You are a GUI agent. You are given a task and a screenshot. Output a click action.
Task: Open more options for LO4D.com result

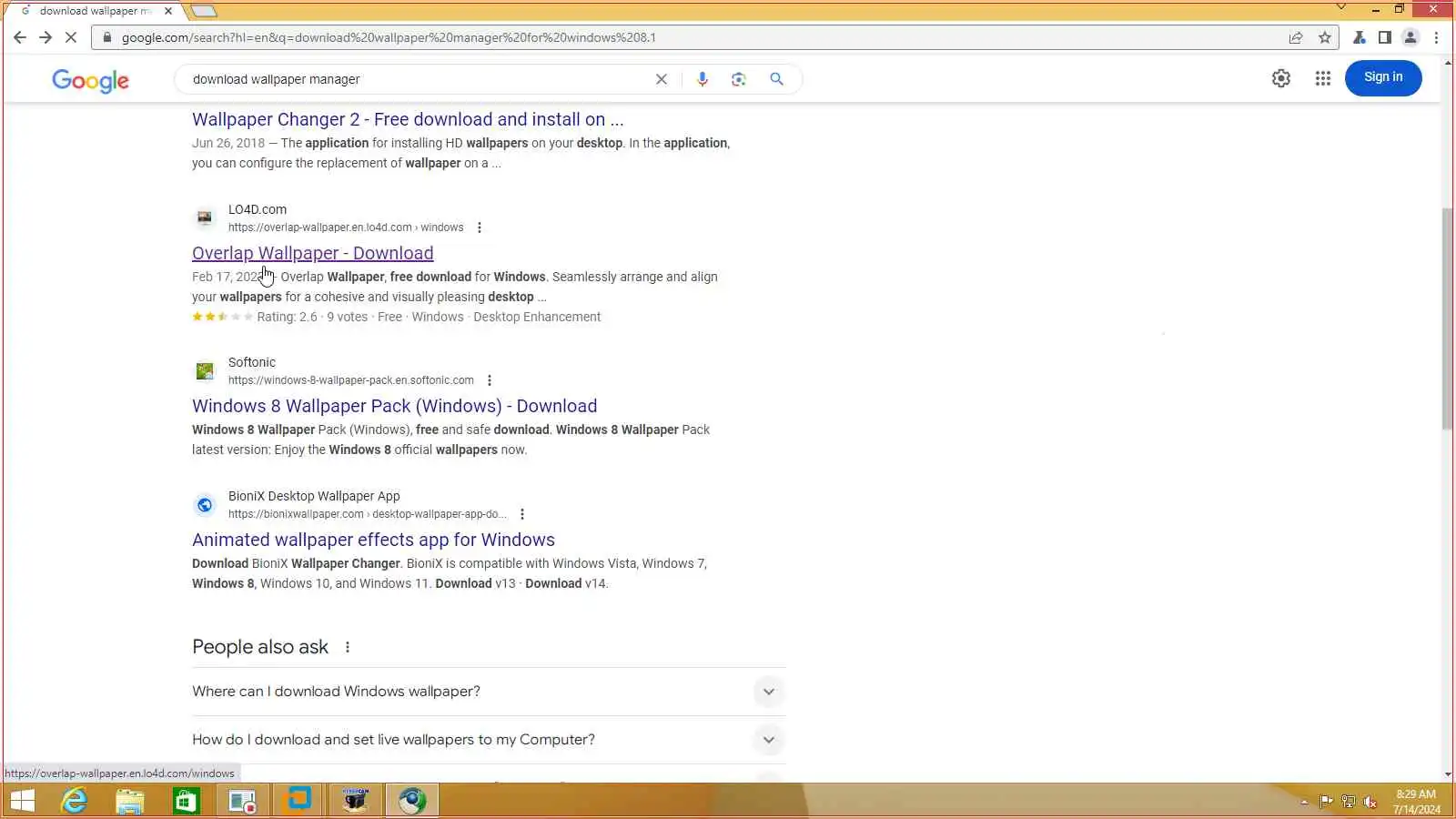(480, 227)
